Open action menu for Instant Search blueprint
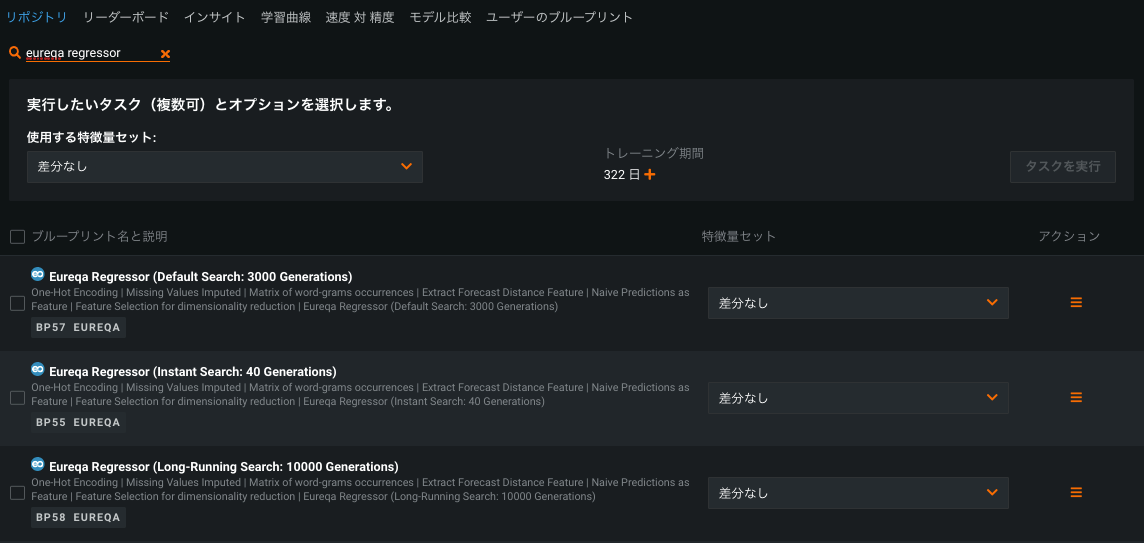Screen dimensions: 1144x543 tap(1075, 398)
